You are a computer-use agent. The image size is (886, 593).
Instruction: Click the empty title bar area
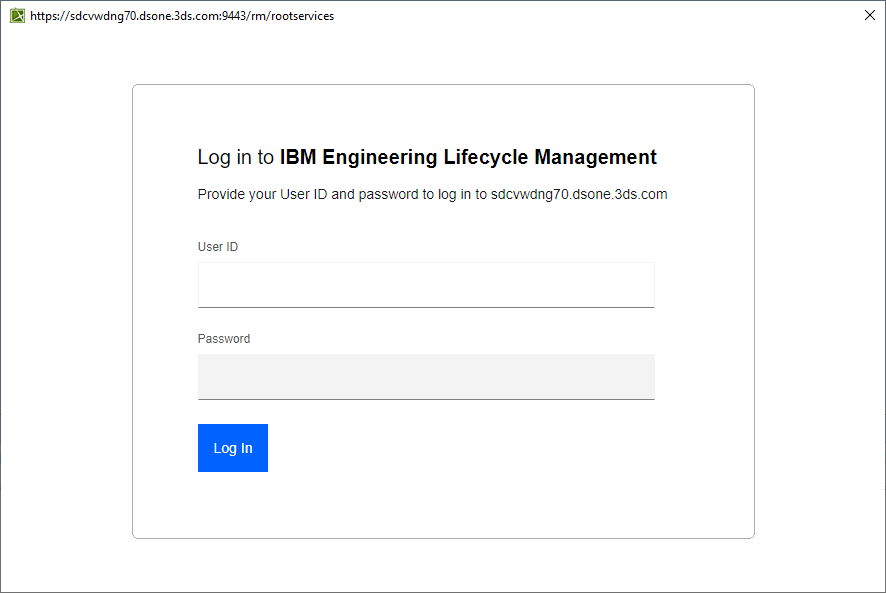coord(600,15)
